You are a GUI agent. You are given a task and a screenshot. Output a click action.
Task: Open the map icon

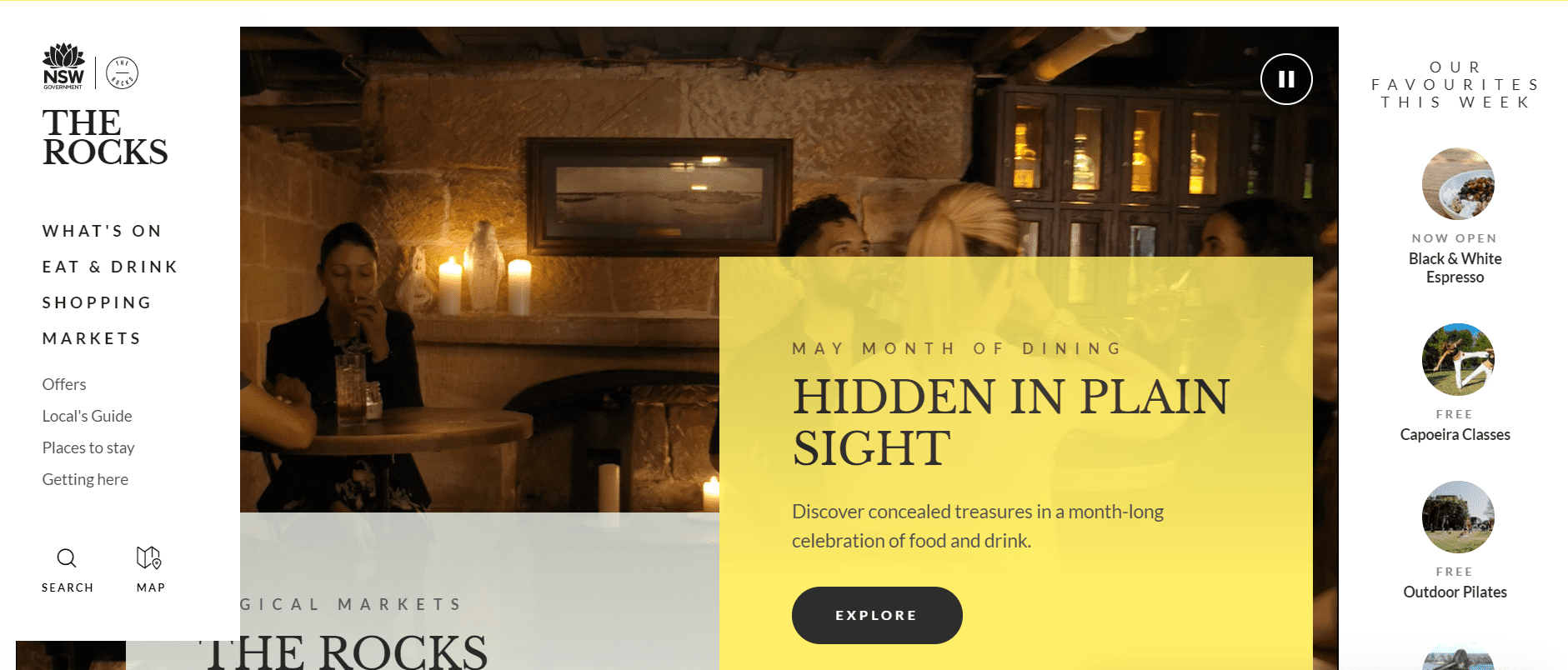coord(148,557)
